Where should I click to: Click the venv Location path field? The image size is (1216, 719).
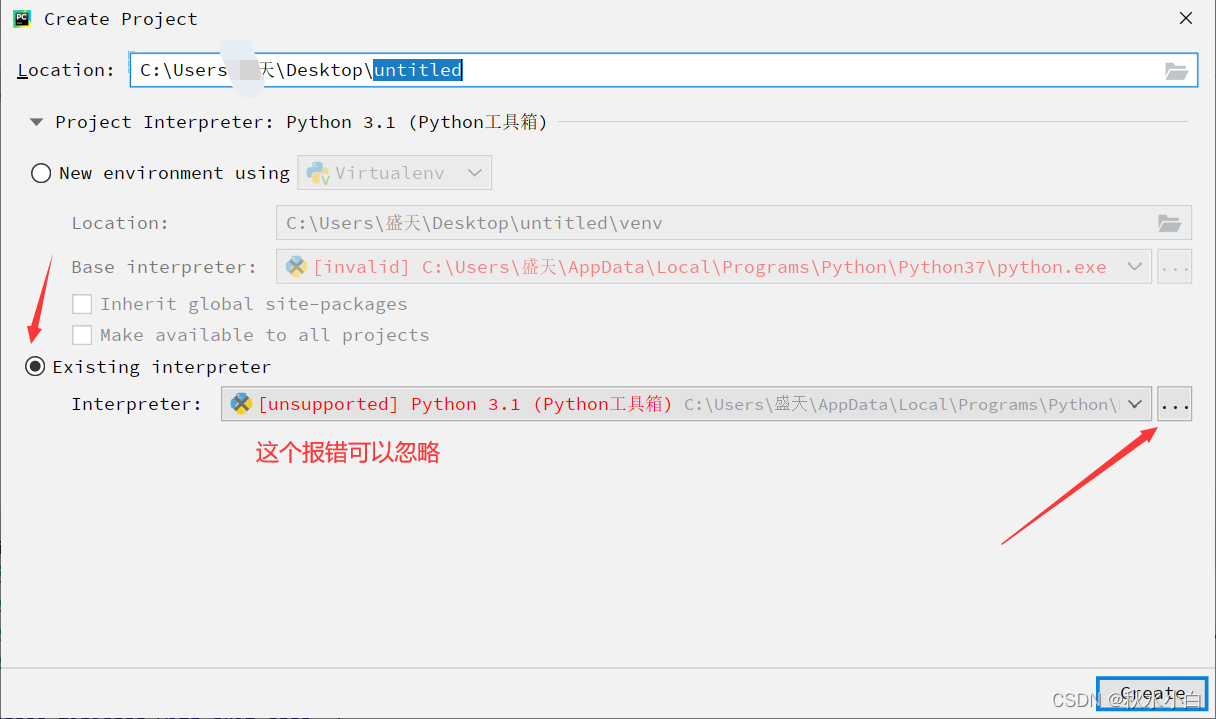click(734, 223)
